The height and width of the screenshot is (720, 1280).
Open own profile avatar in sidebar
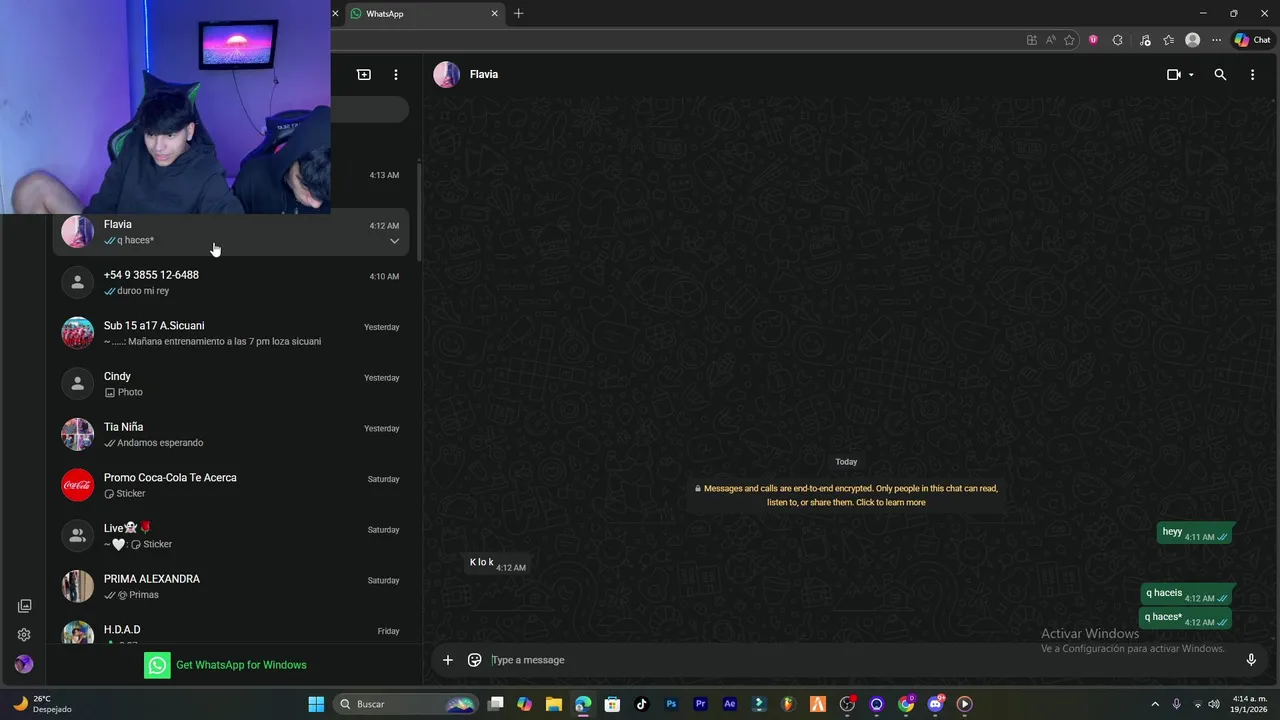24,664
